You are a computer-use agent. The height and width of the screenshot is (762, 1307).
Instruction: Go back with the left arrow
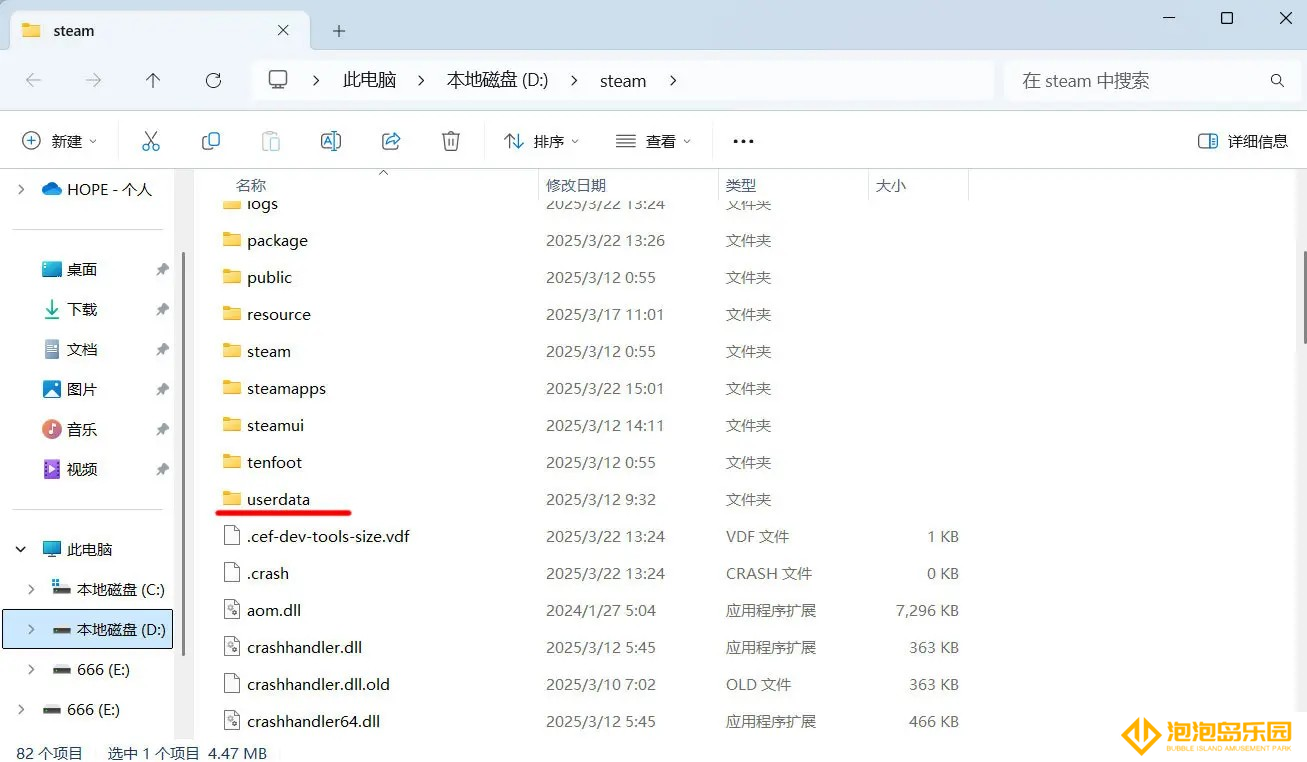tap(33, 81)
